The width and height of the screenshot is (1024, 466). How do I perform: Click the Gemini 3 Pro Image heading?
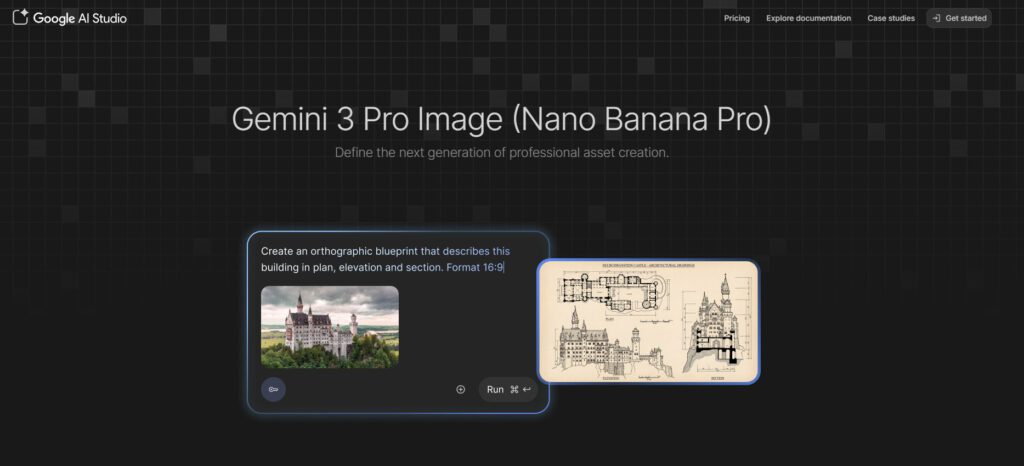pos(501,118)
